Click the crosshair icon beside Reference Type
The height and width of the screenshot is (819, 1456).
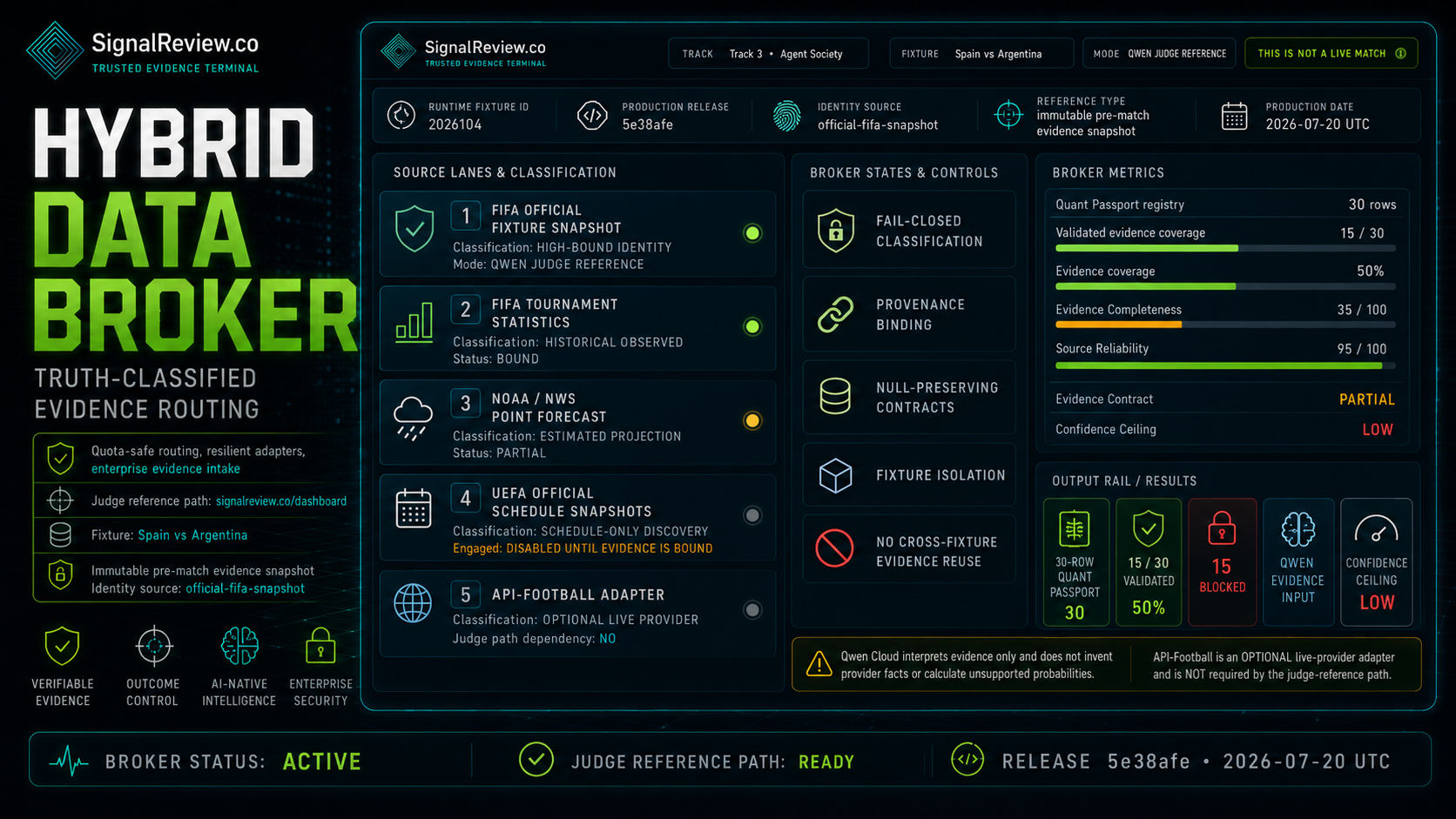tap(1008, 115)
